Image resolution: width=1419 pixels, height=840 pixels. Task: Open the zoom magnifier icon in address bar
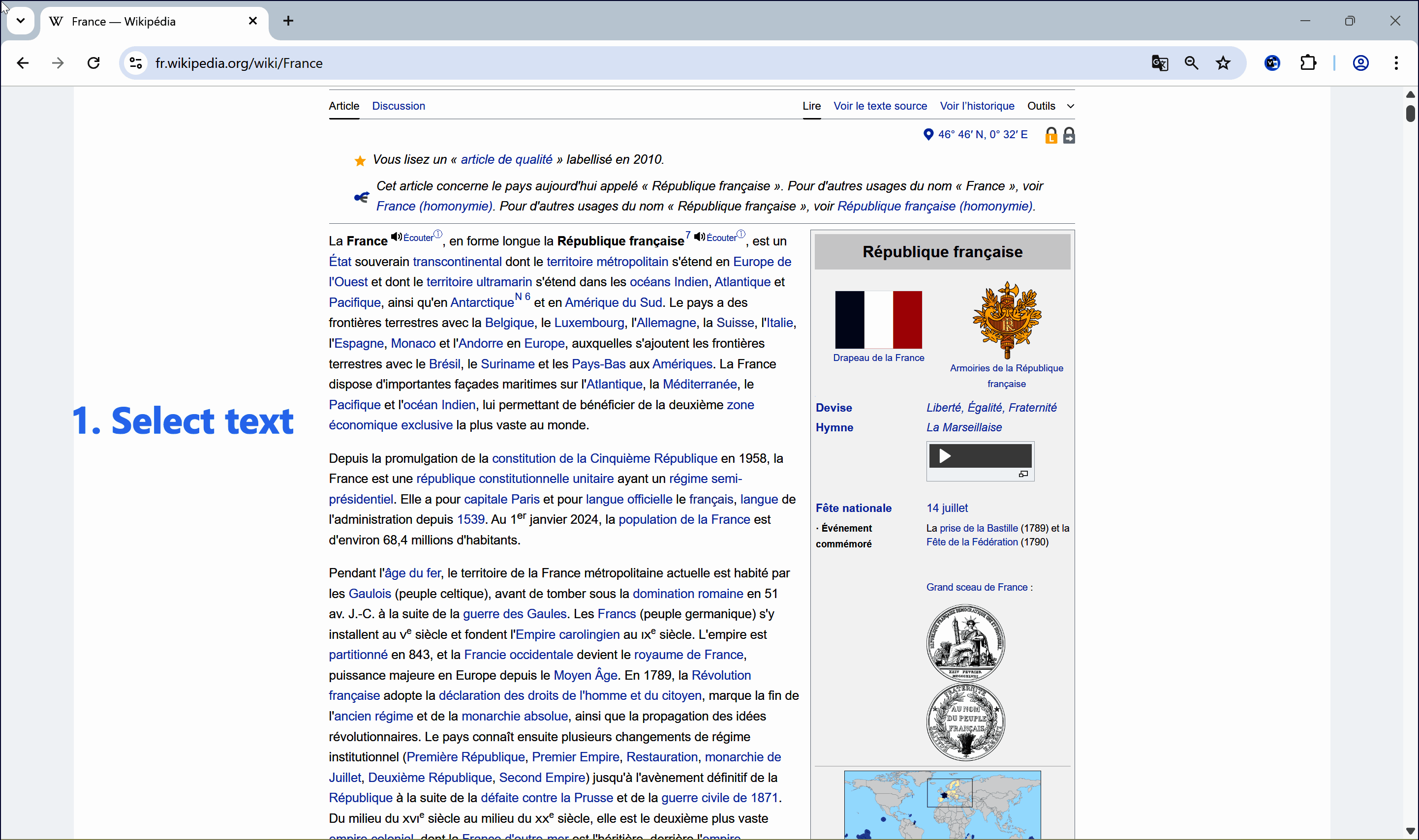coord(1191,63)
